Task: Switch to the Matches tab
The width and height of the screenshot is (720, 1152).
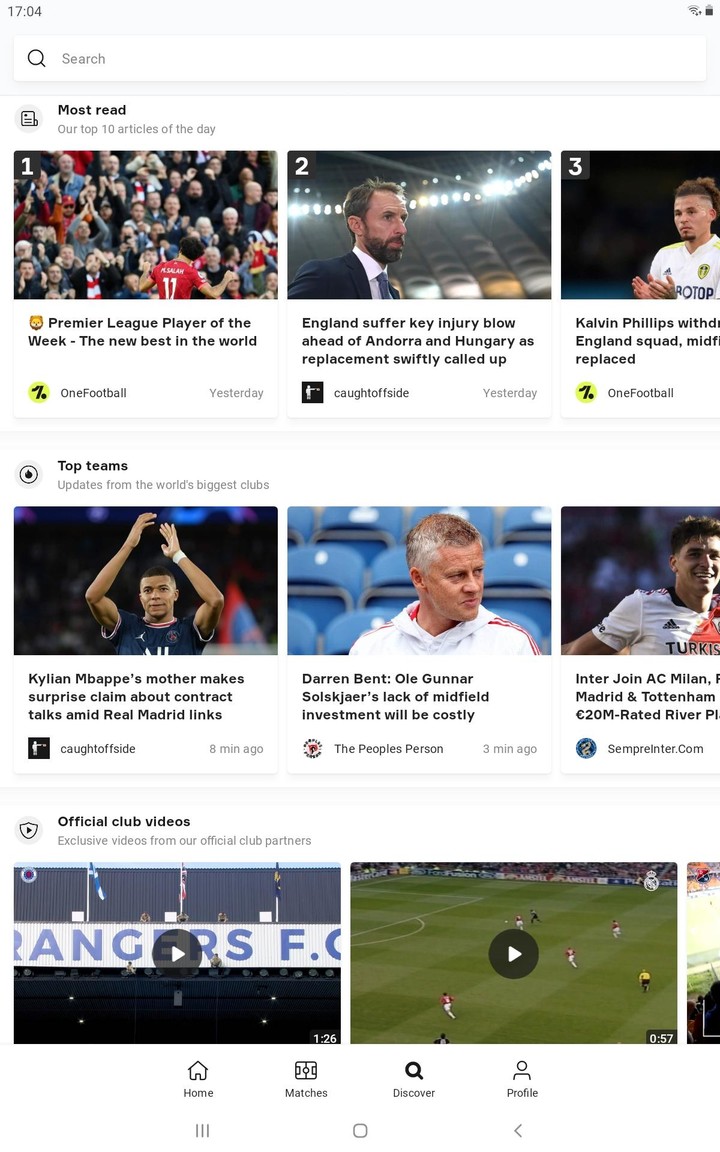Action: [306, 1079]
